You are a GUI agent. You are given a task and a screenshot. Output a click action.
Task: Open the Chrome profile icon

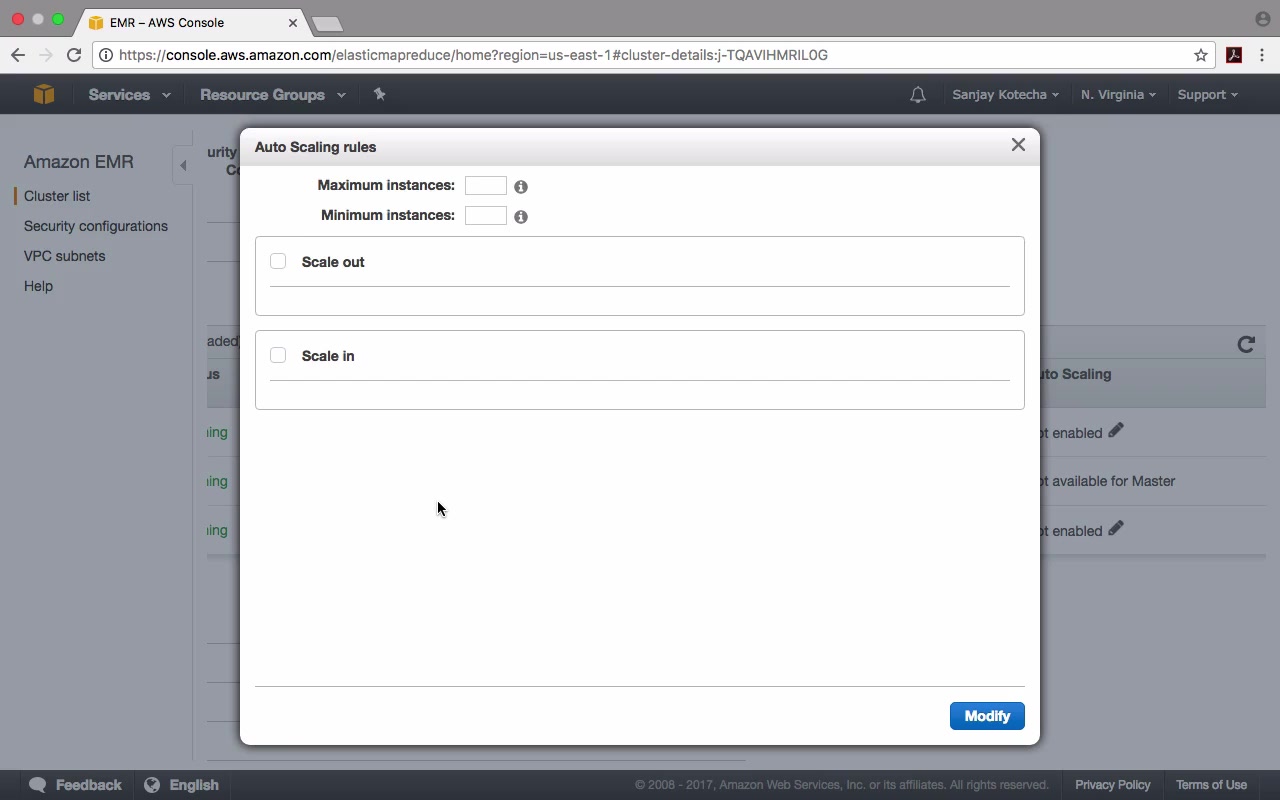[x=1262, y=19]
